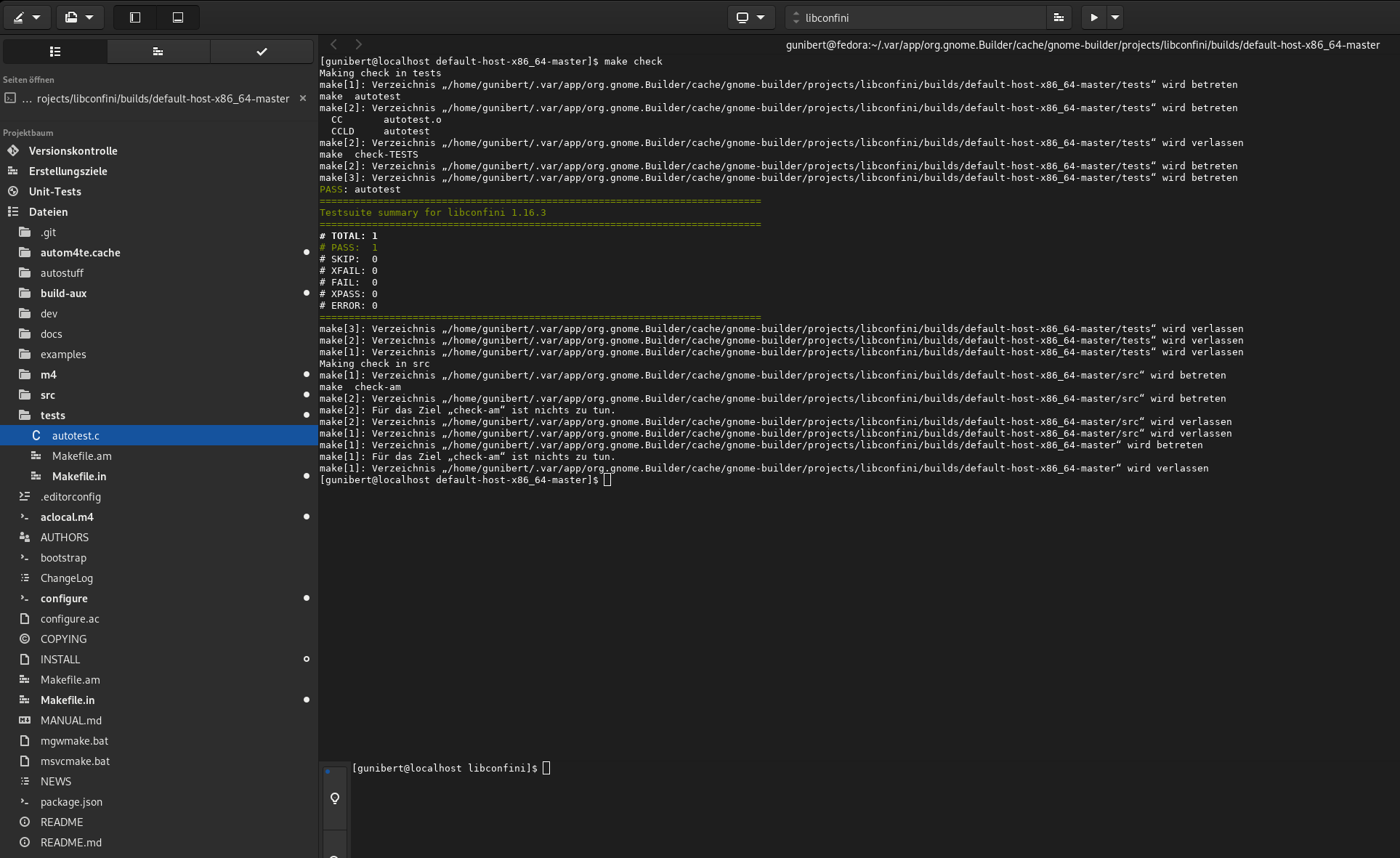
Task: Open the run options dropdown arrow
Action: 1114,17
